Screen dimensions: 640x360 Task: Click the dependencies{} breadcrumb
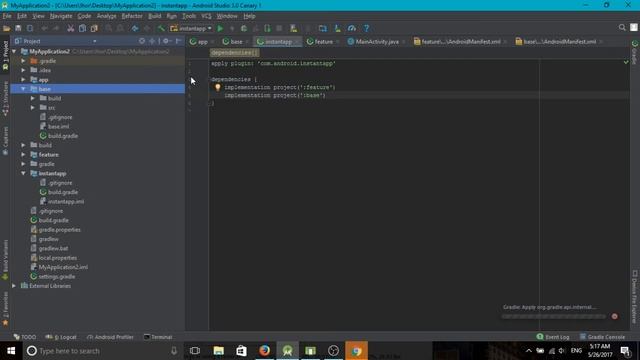pos(234,53)
